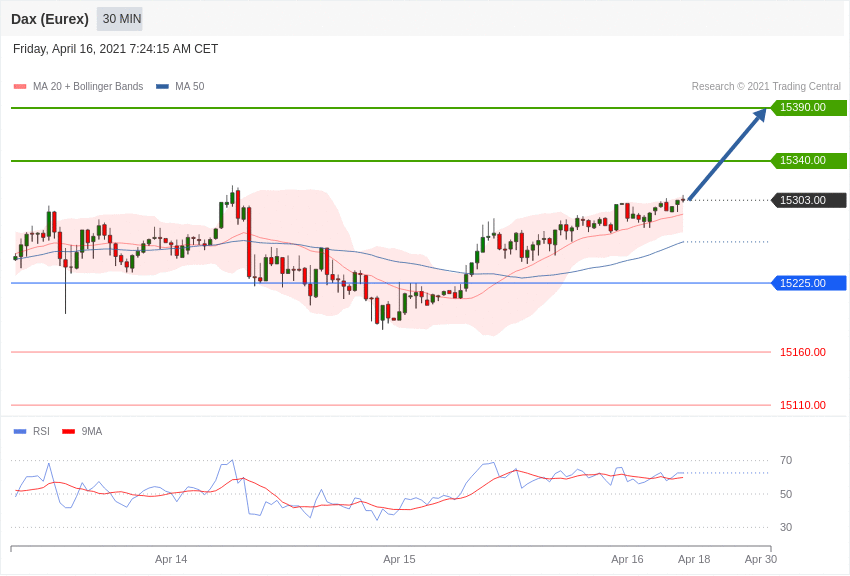Click the red 9MA legend marker
This screenshot has width=850, height=576.
tap(68, 431)
